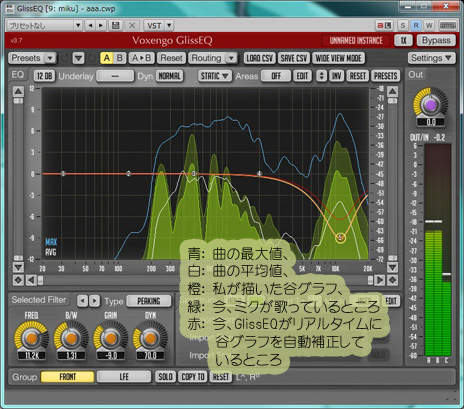Click the INV button
Image resolution: width=464 pixels, height=409 pixels.
tap(337, 76)
